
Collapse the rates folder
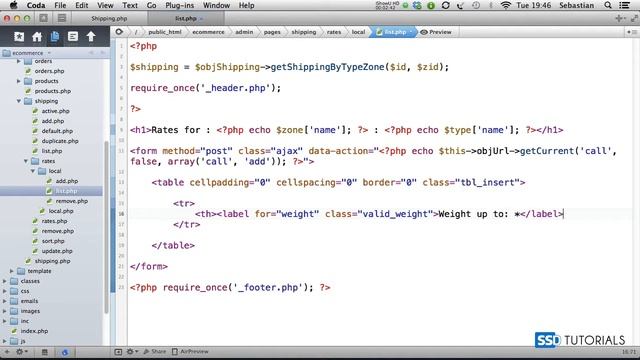click(x=26, y=161)
